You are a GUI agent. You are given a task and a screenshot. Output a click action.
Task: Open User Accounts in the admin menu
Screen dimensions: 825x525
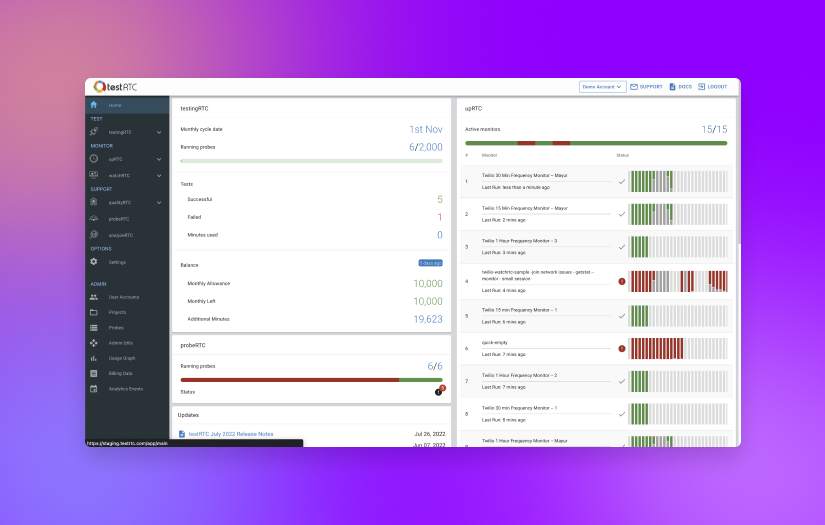127,297
